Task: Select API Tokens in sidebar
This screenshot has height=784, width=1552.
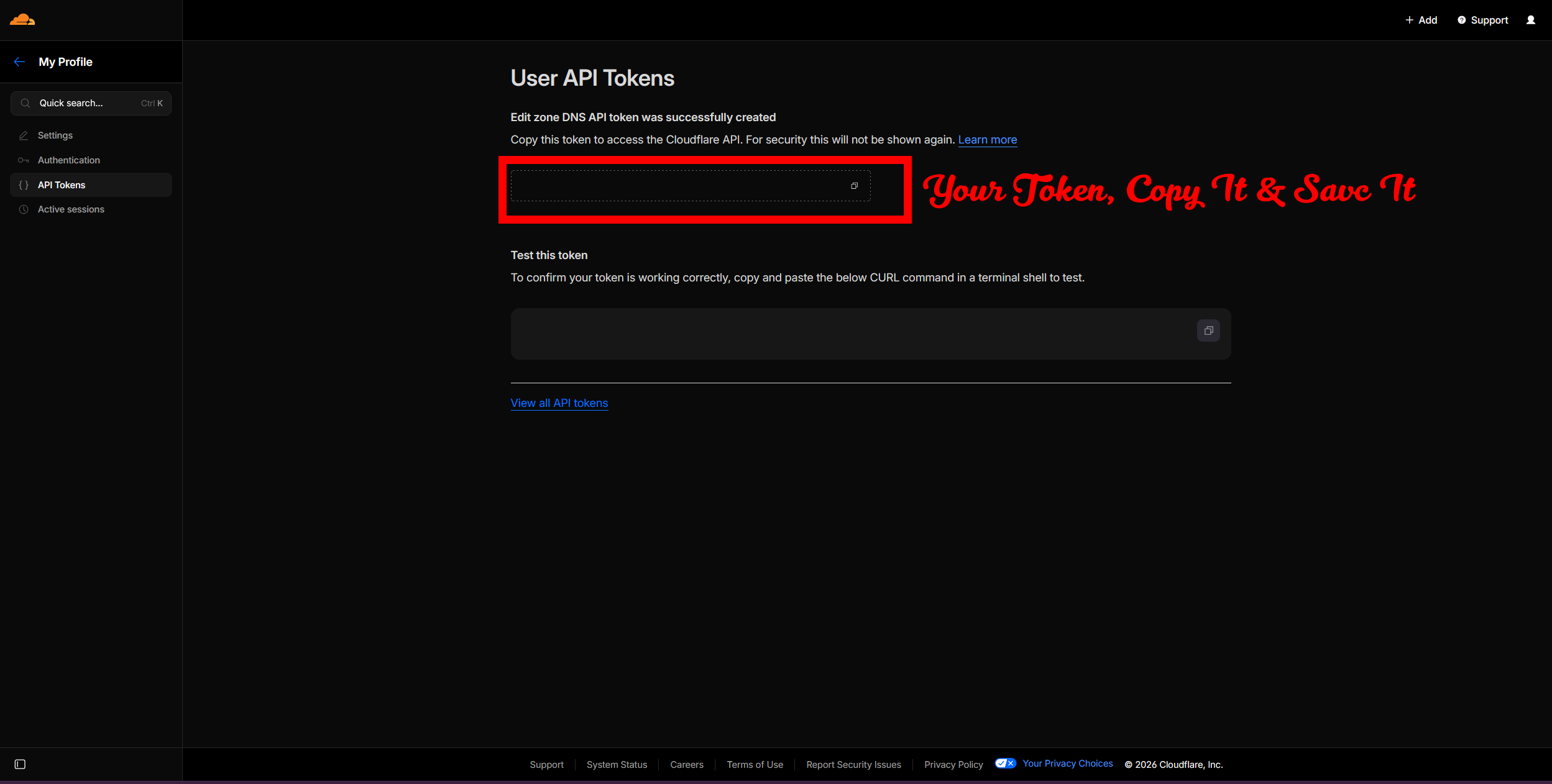Action: coord(62,185)
